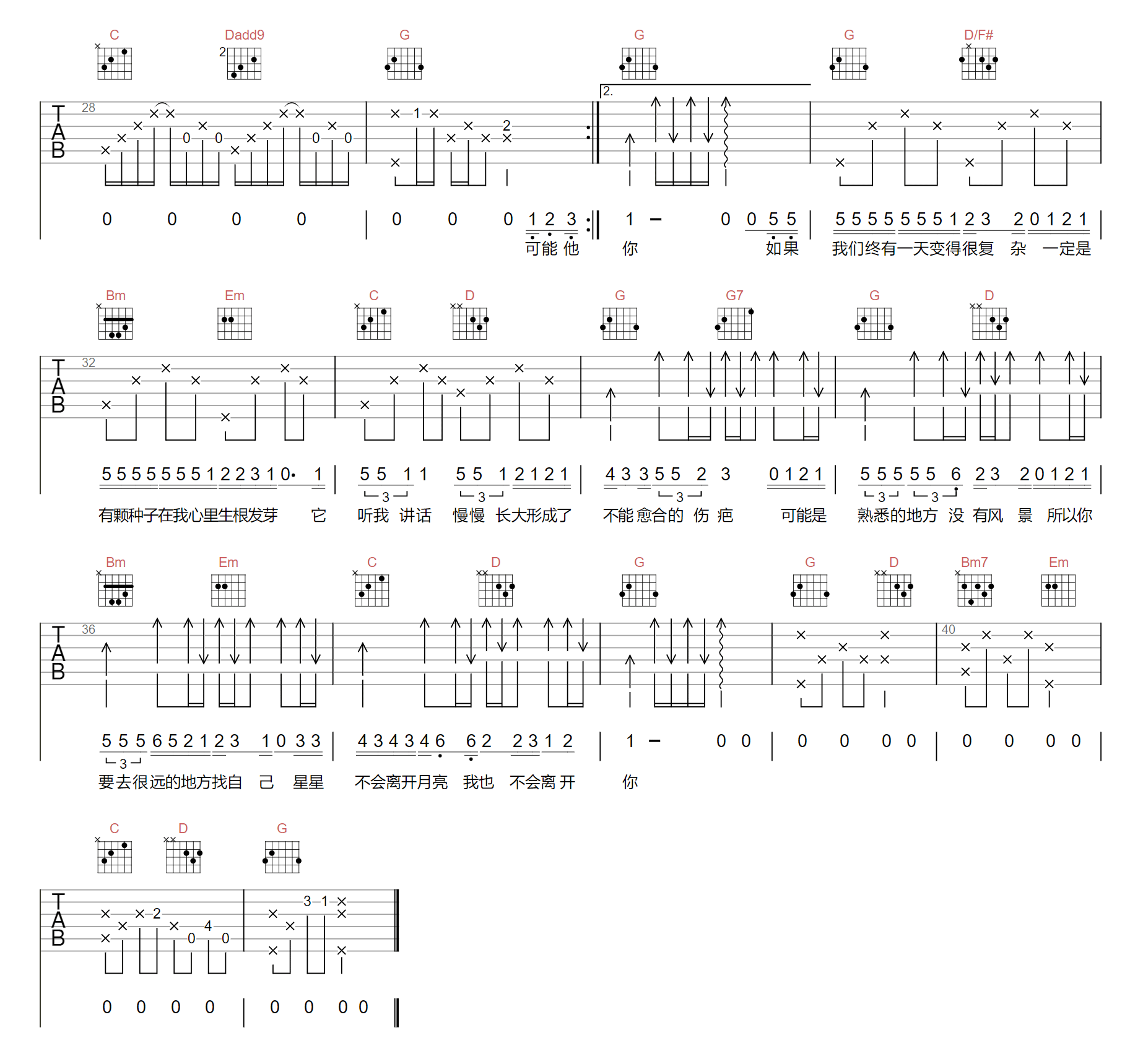
Task: Select the G7 chord name label
Action: click(x=734, y=295)
